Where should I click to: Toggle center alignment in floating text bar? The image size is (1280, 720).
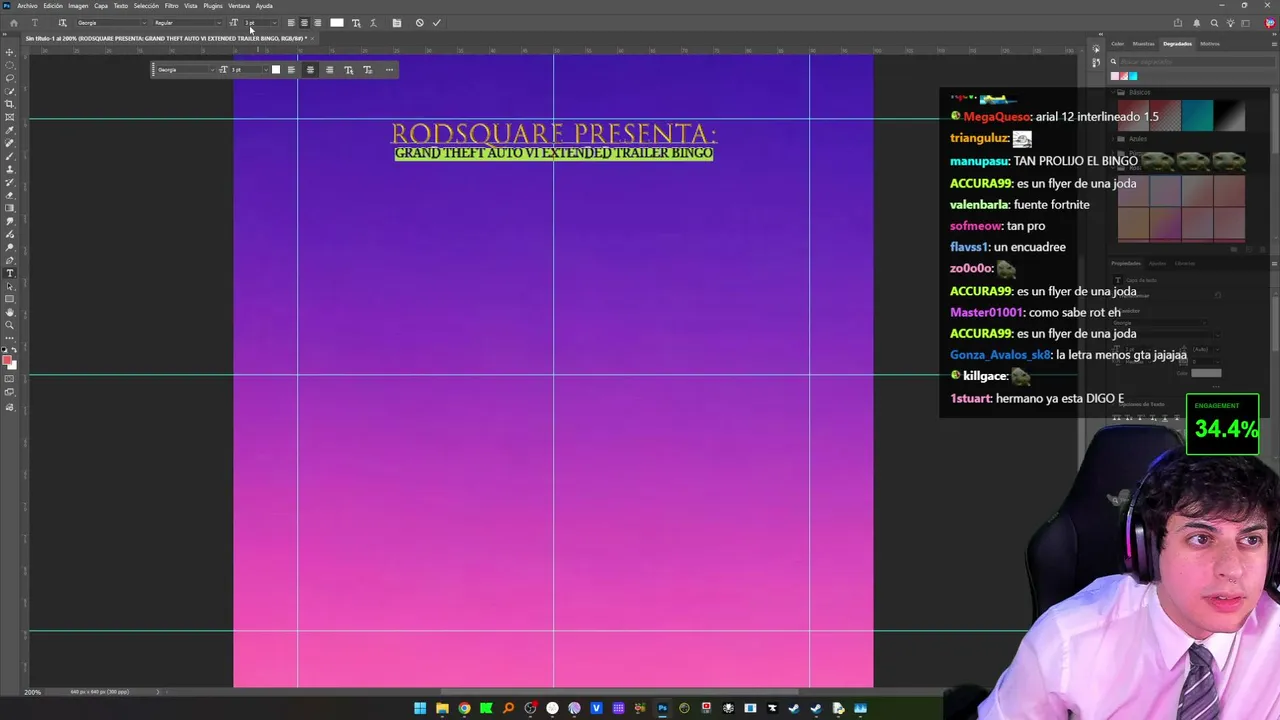(310, 70)
